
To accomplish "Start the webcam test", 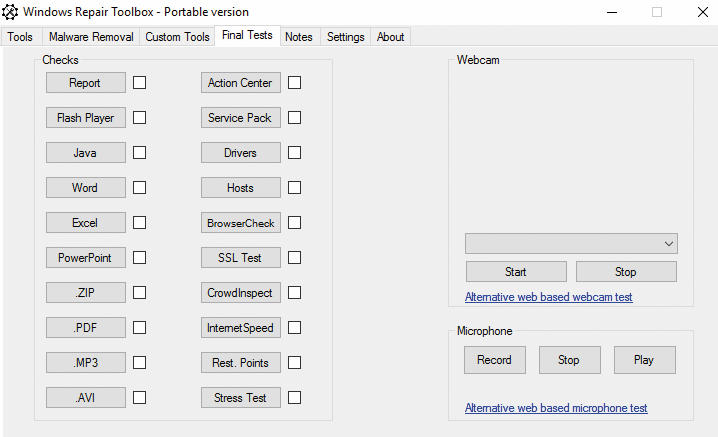I will pyautogui.click(x=516, y=272).
